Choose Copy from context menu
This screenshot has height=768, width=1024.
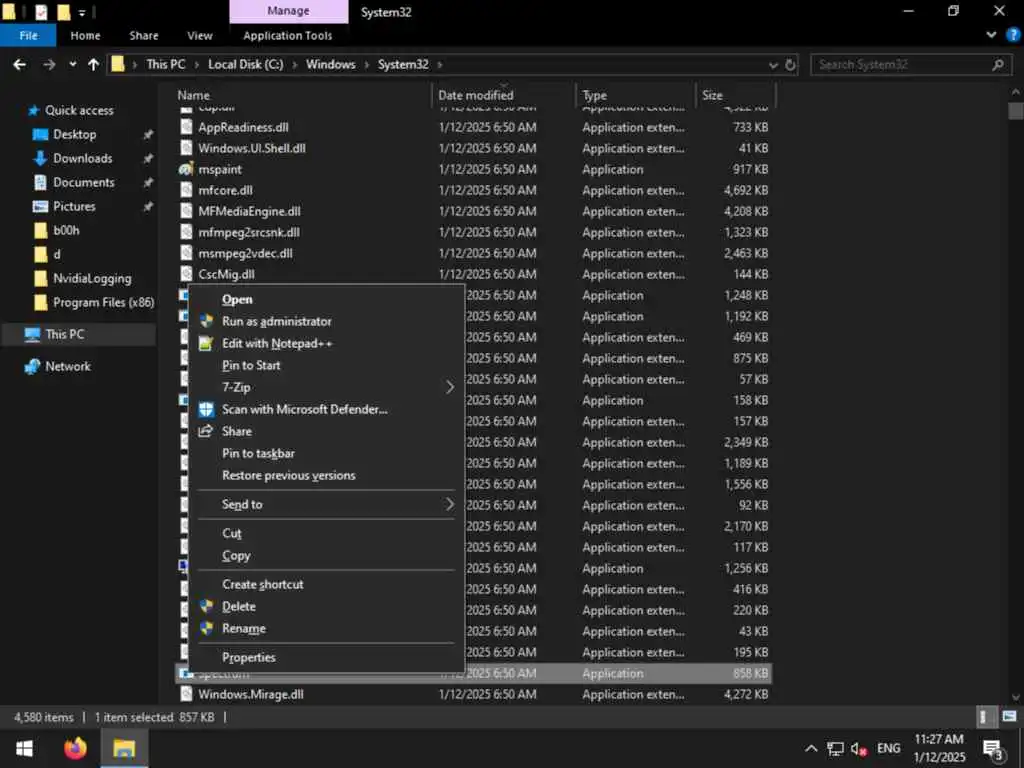236,556
